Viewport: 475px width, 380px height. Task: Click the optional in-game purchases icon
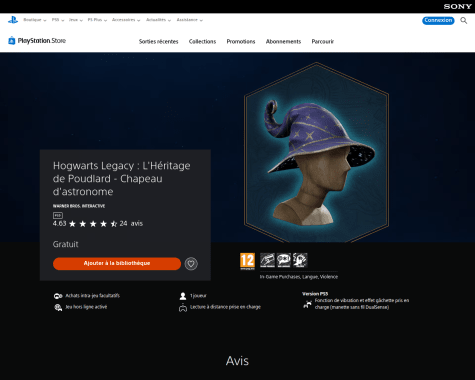coord(58,296)
